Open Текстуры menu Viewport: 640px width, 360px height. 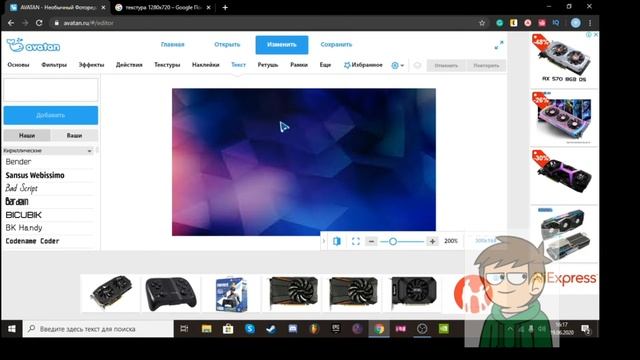(x=167, y=65)
